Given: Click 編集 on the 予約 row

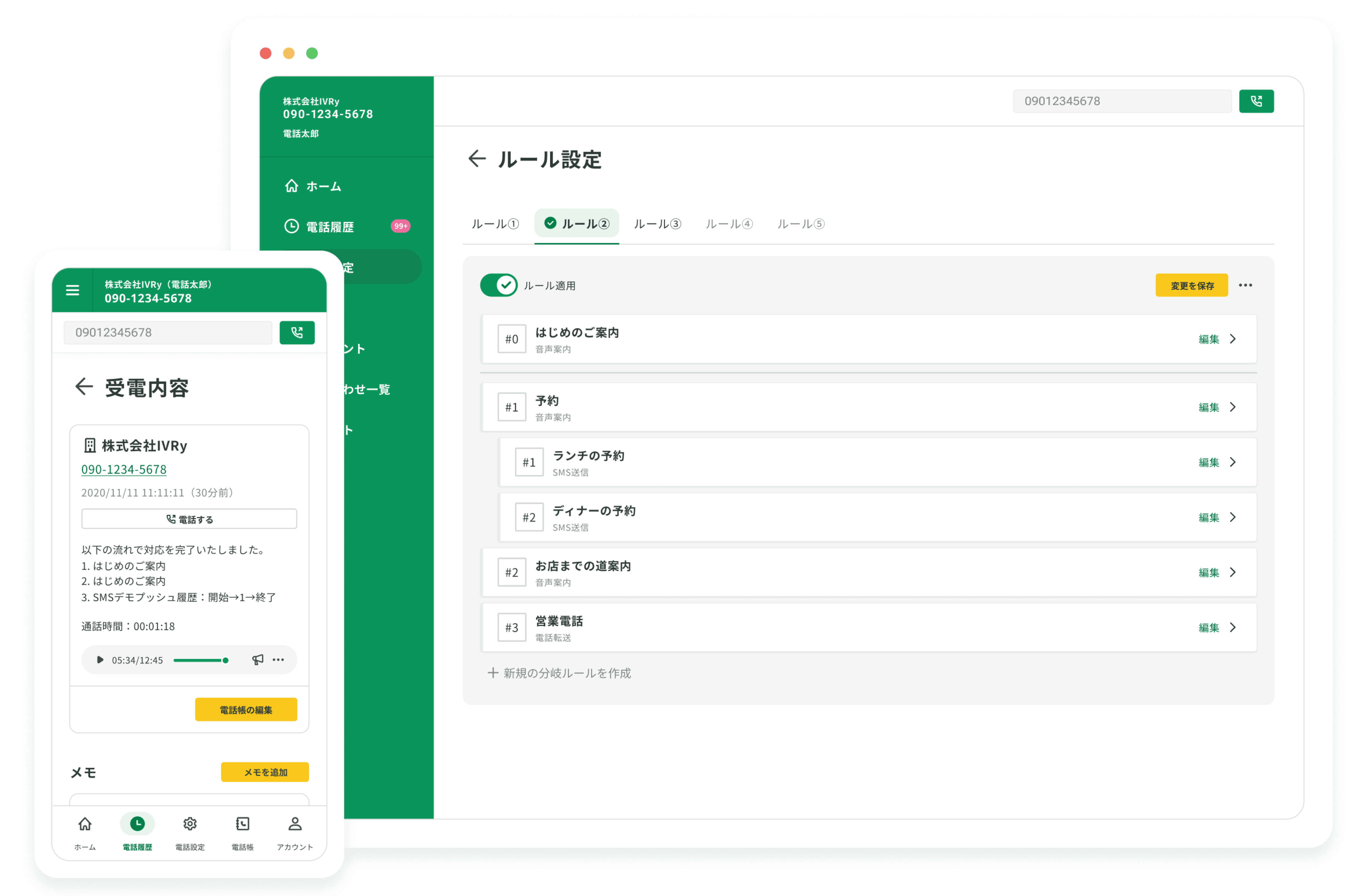Looking at the screenshot, I should (x=1208, y=407).
